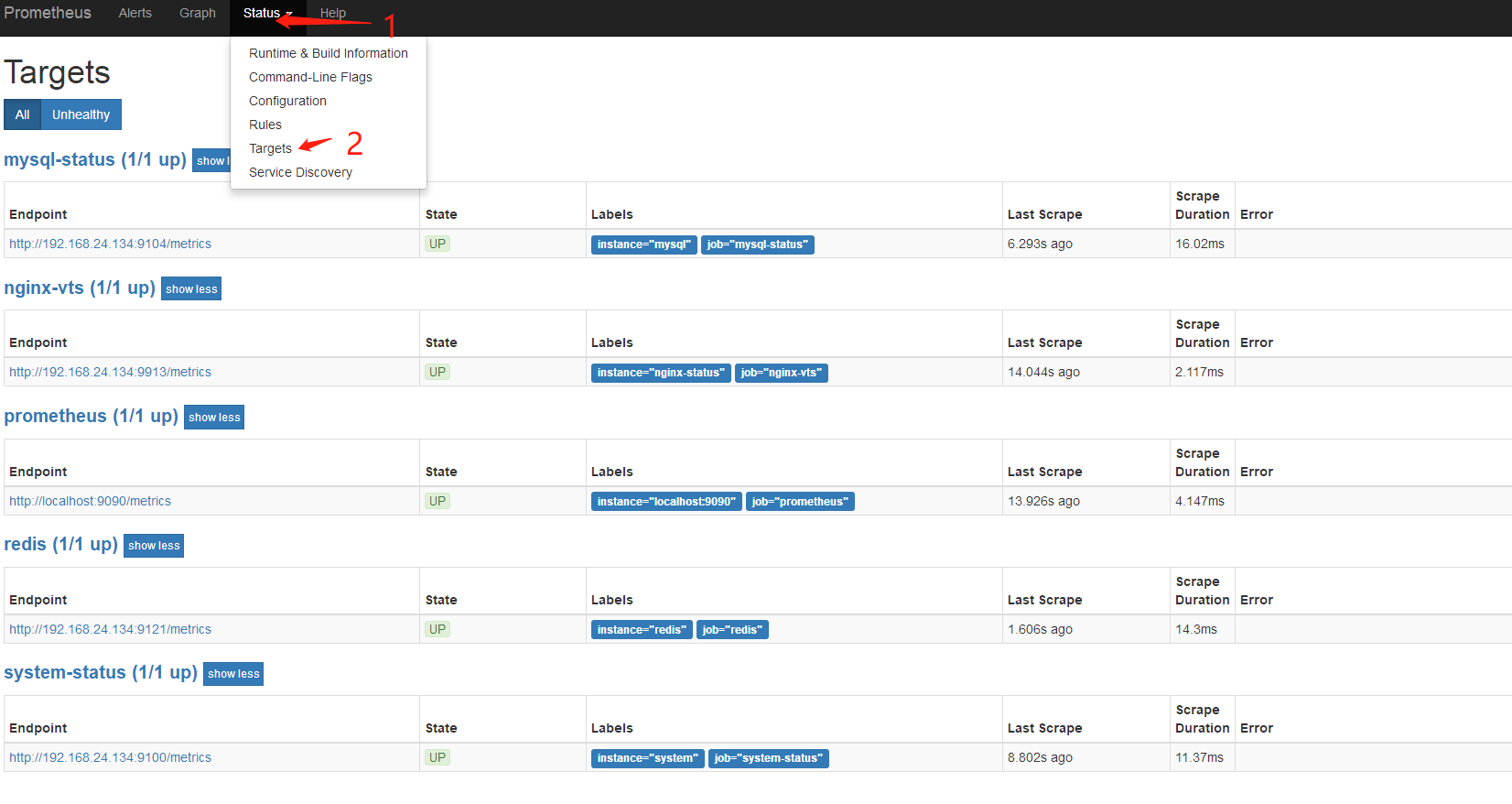The width and height of the screenshot is (1512, 804).
Task: Open endpoint 192.168.24.134:9121/metrics
Action: (110, 629)
